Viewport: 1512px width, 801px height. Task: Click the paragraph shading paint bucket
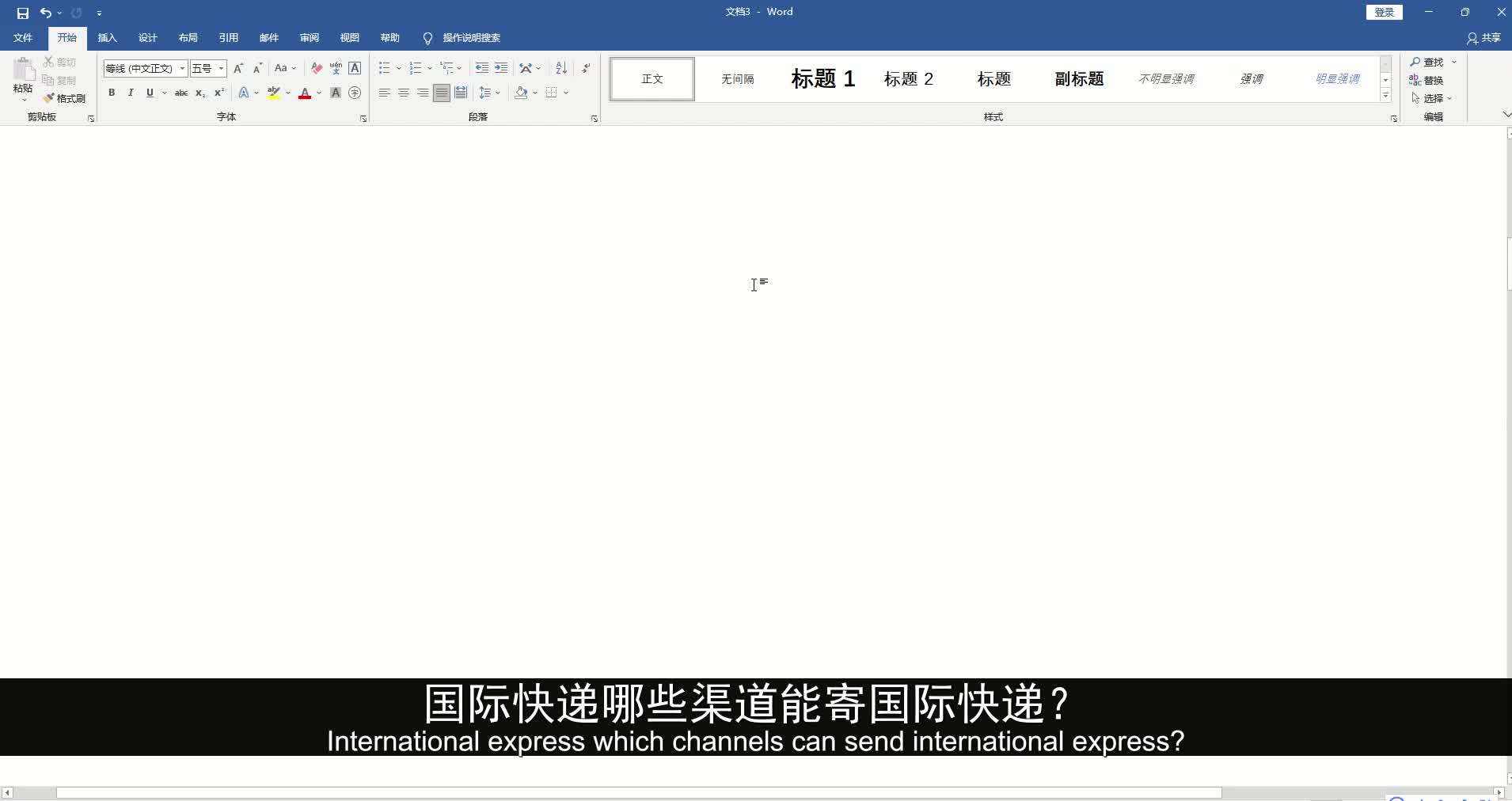521,93
